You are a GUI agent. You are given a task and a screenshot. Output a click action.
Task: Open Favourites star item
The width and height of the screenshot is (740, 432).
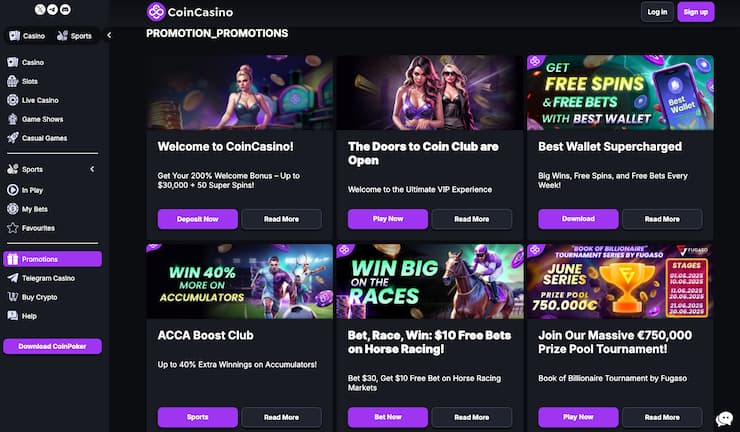(38, 227)
